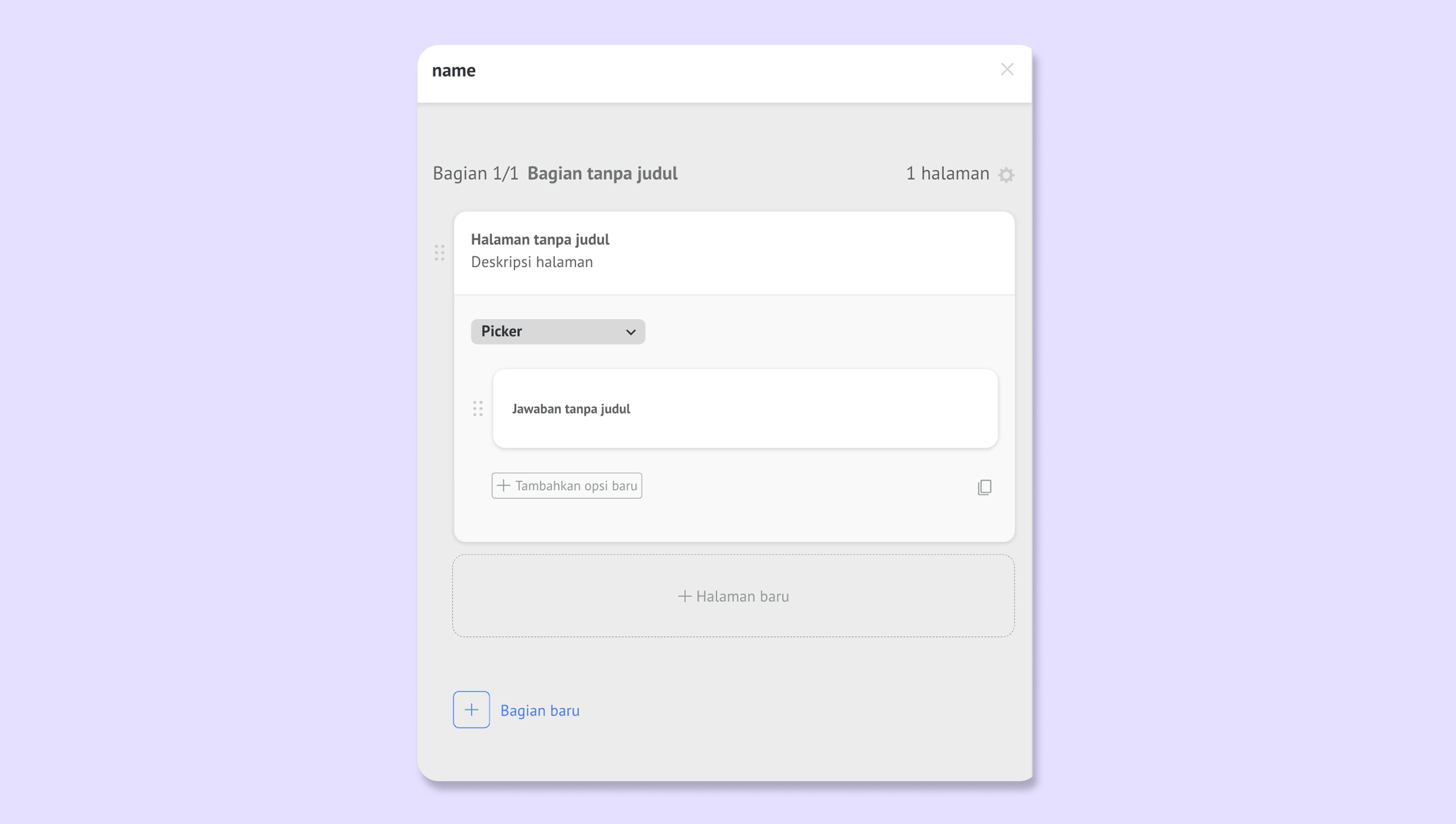This screenshot has width=1456, height=824.
Task: Click the duplicate question copy icon
Action: pyautogui.click(x=984, y=487)
